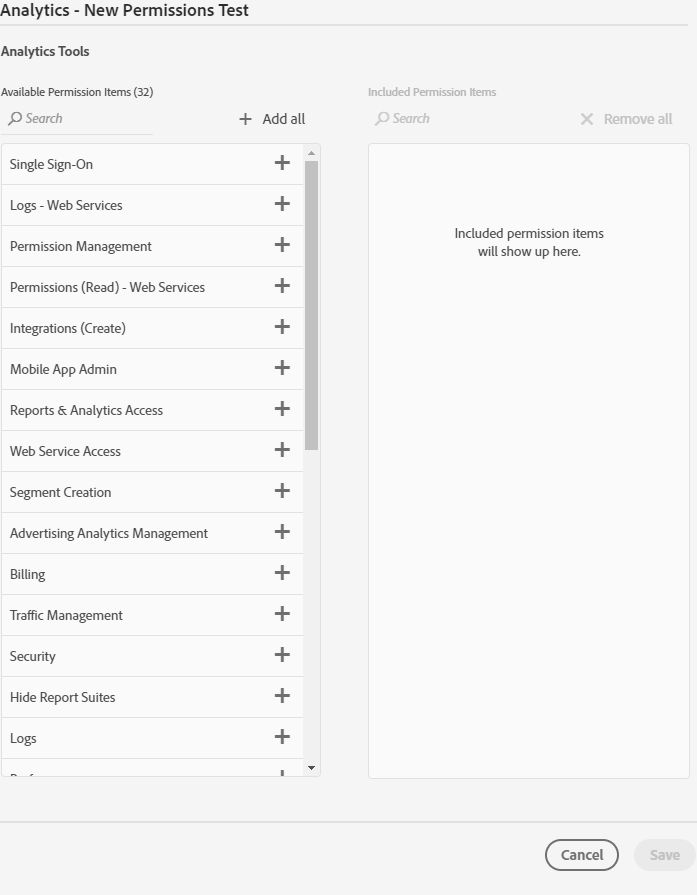Click the Save button

coord(664,854)
